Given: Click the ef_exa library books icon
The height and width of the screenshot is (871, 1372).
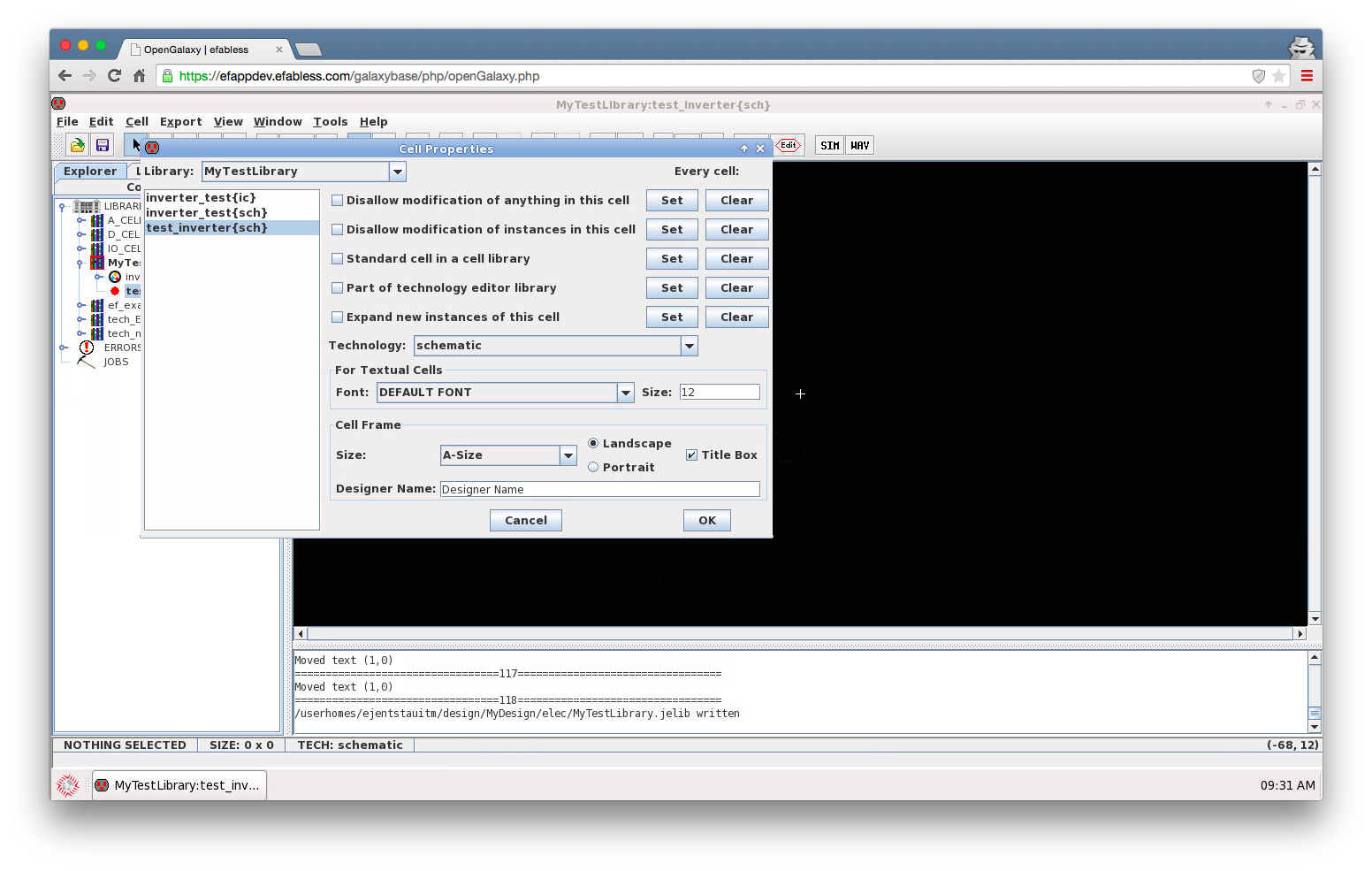Looking at the screenshot, I should [x=97, y=305].
